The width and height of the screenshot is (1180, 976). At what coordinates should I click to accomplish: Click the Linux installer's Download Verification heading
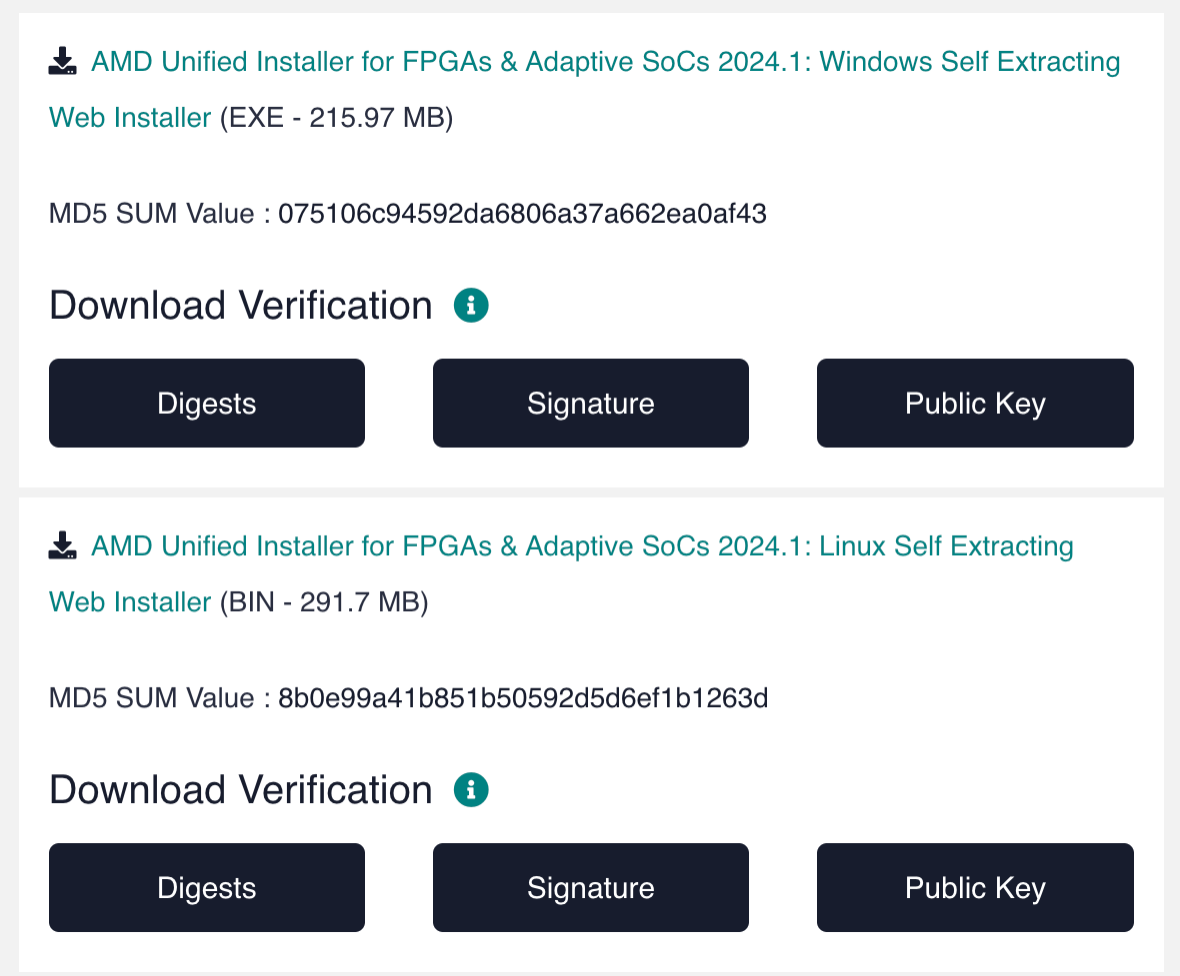click(x=241, y=790)
